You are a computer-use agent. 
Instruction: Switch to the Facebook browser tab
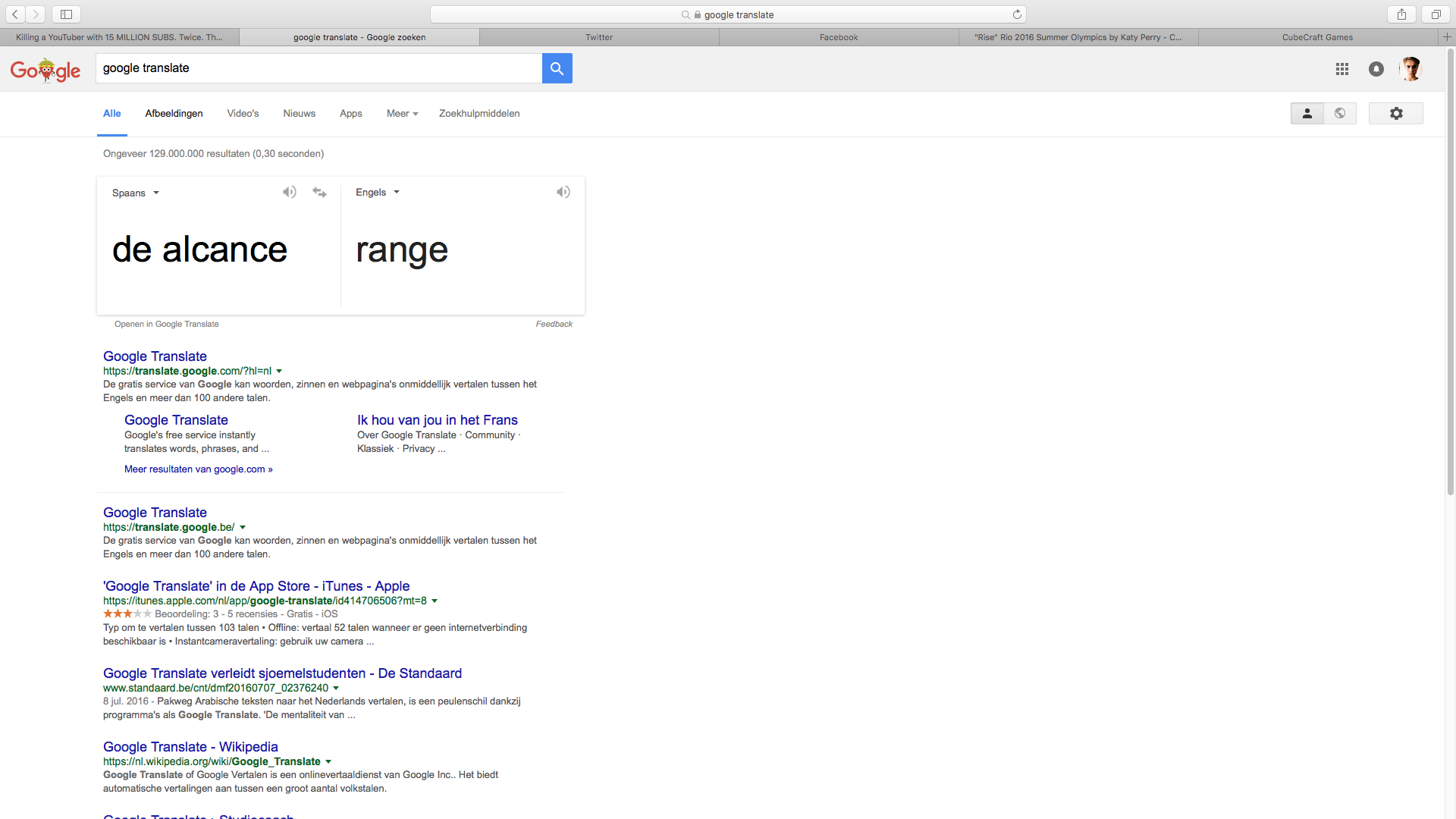839,37
